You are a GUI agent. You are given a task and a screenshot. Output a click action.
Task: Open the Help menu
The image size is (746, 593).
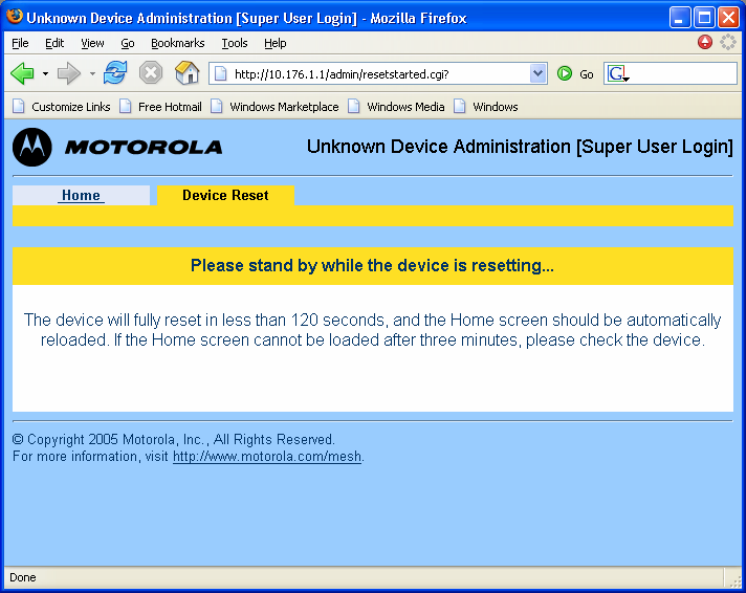tap(275, 43)
